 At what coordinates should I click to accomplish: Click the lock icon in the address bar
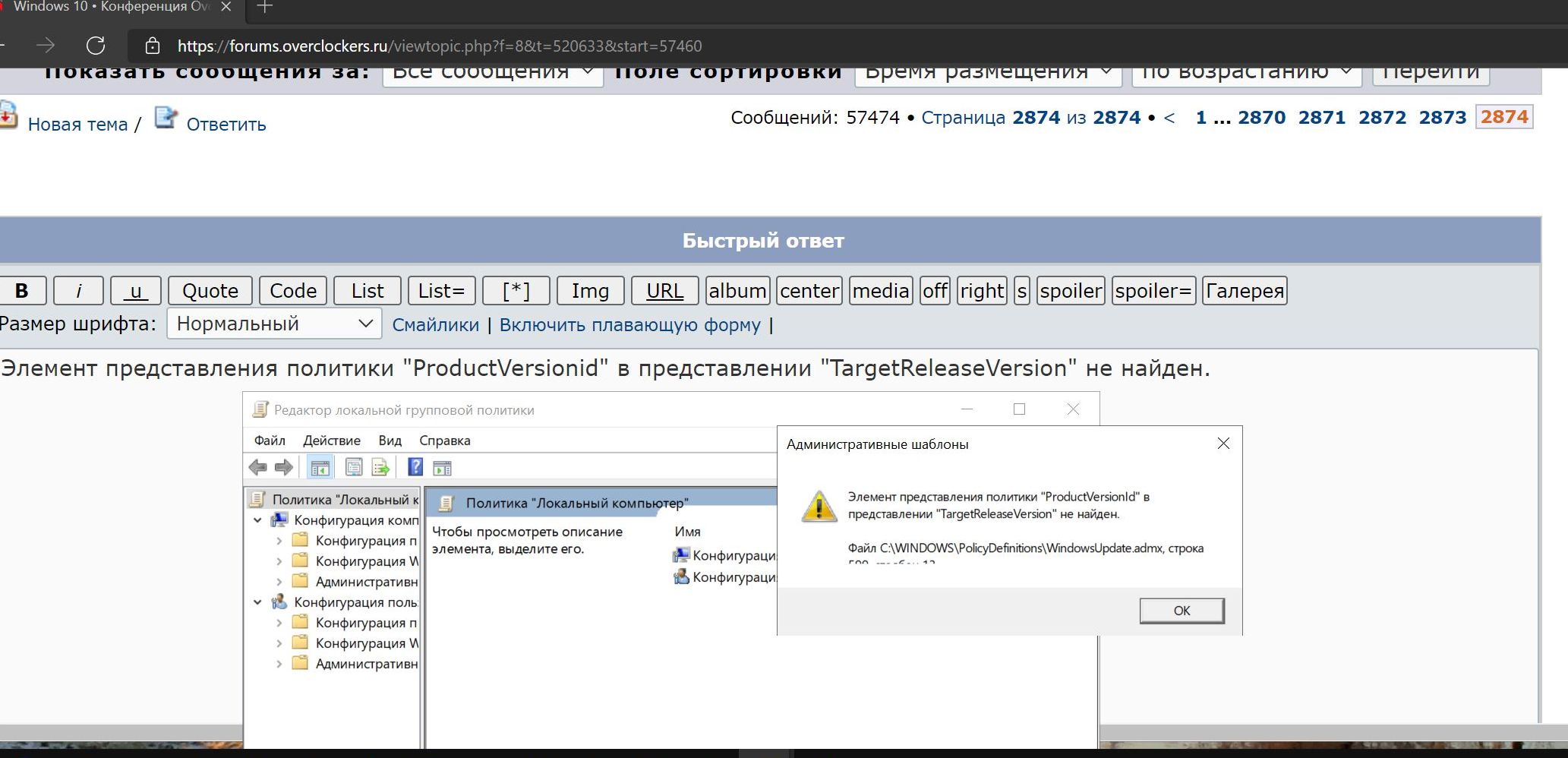click(x=153, y=46)
